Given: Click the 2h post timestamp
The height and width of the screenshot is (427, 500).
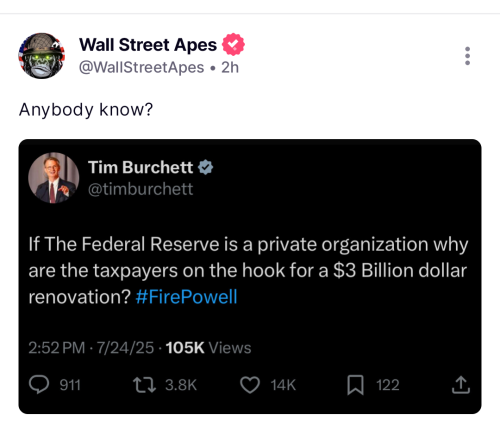Looking at the screenshot, I should click(x=230, y=68).
